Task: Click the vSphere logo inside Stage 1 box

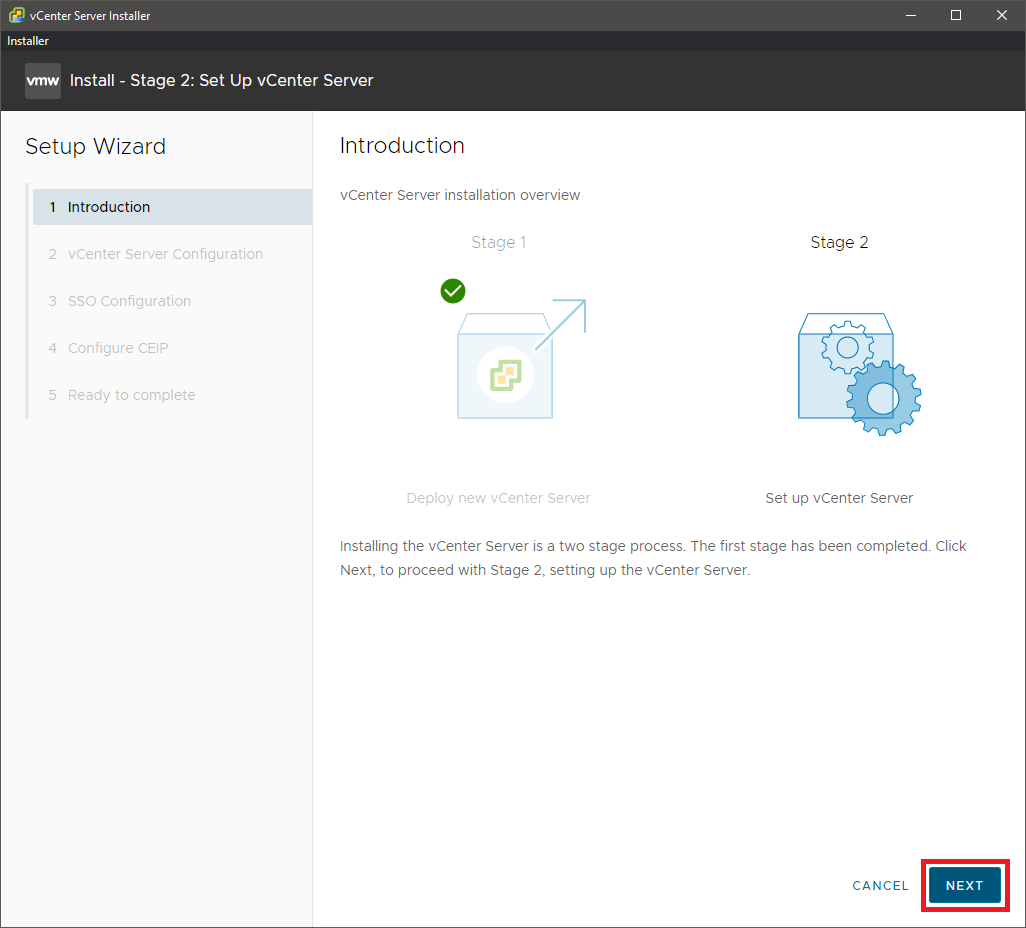Action: 505,376
